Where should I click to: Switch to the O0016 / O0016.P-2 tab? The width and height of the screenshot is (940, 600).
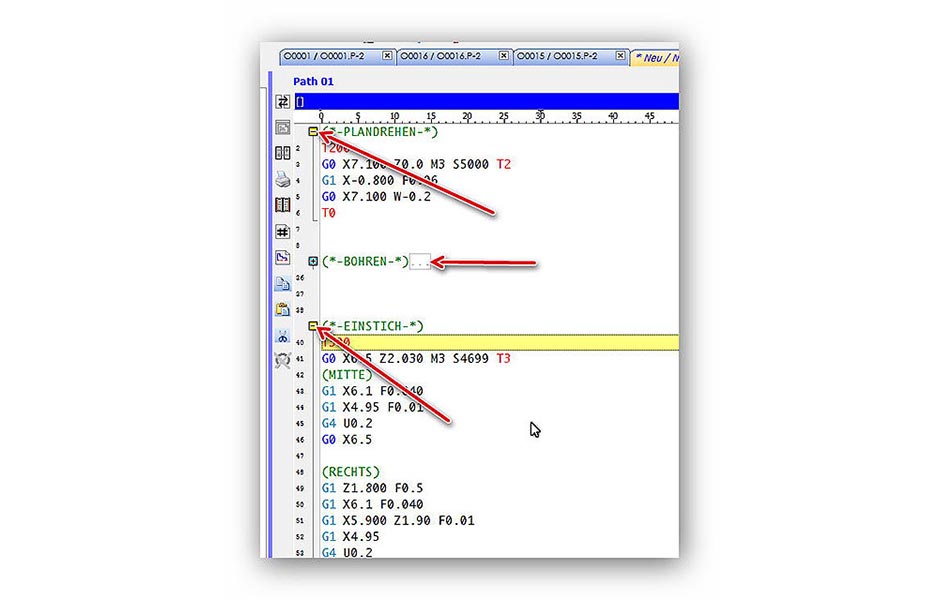click(443, 57)
